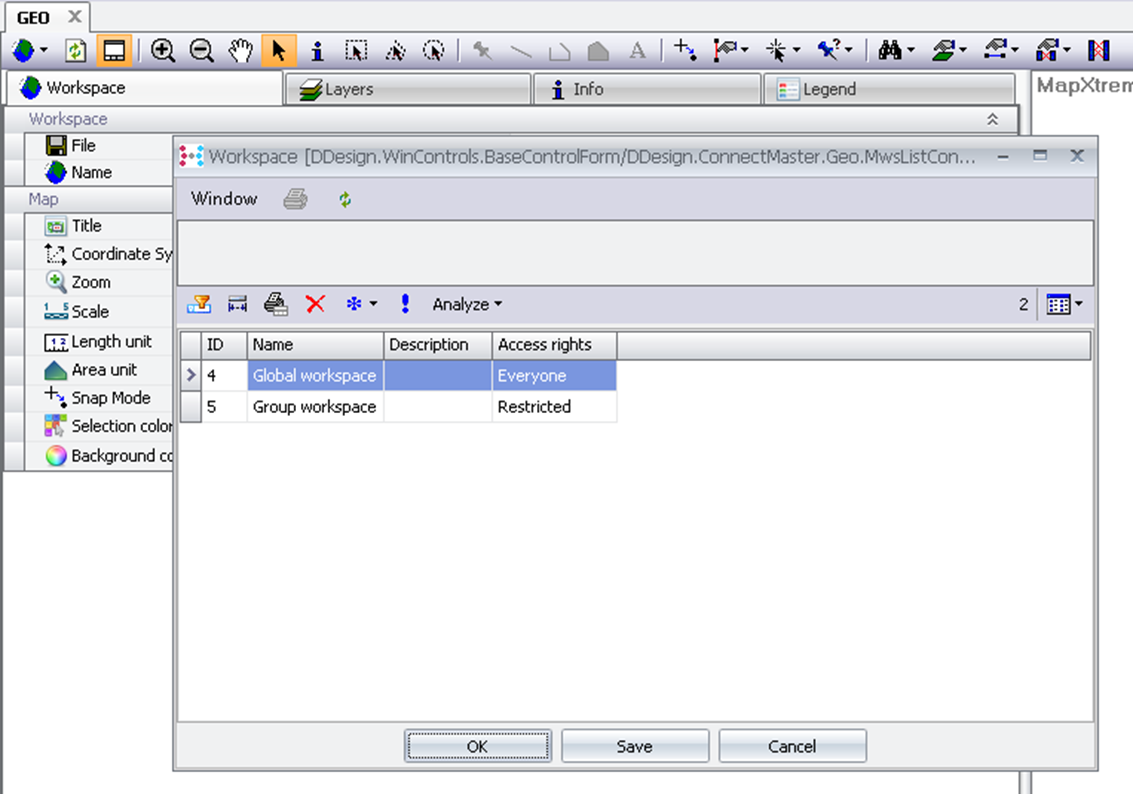Image resolution: width=1133 pixels, height=794 pixels.
Task: Click the draw line tool
Action: [x=521, y=51]
